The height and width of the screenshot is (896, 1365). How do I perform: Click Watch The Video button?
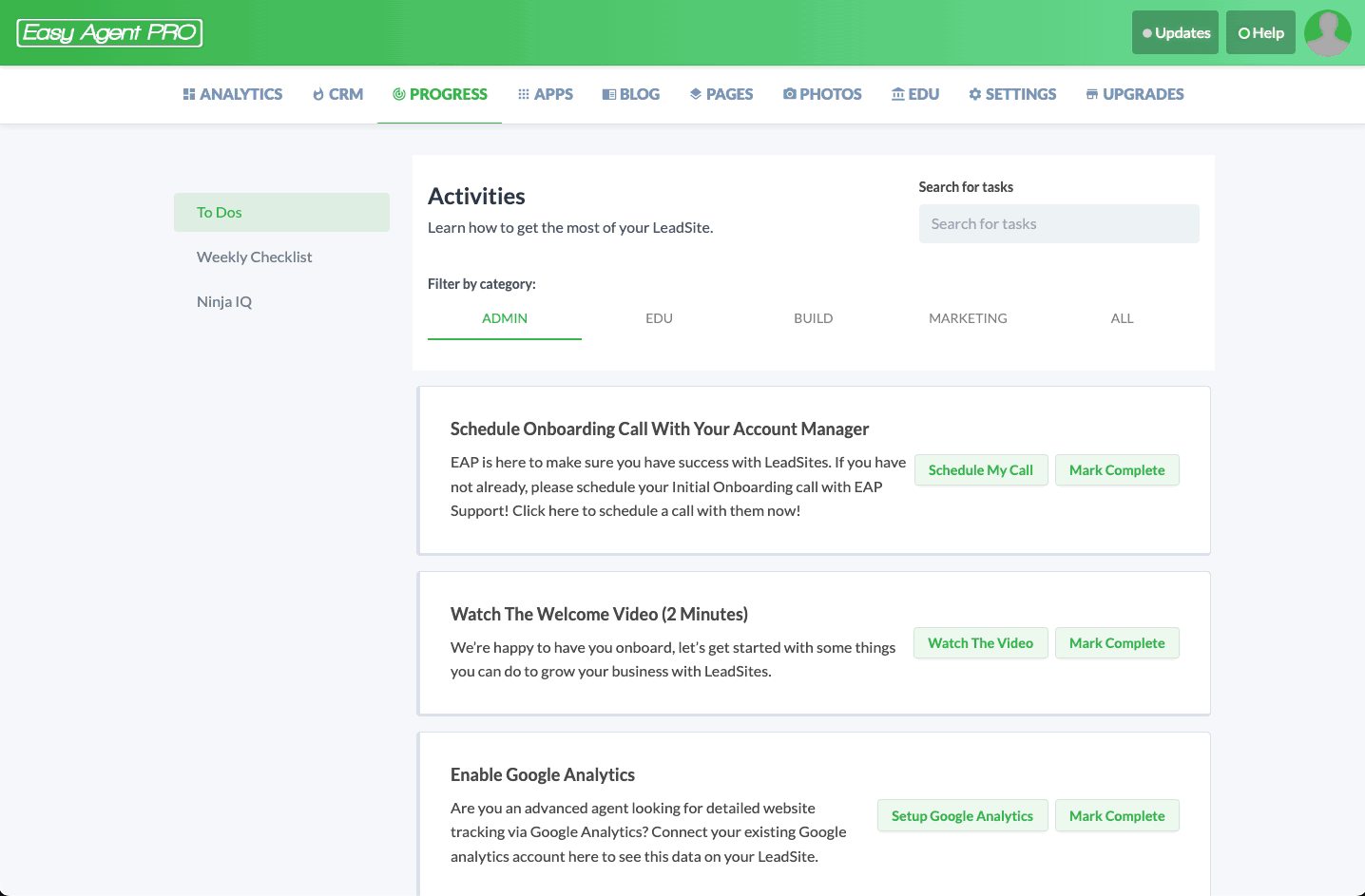[981, 643]
